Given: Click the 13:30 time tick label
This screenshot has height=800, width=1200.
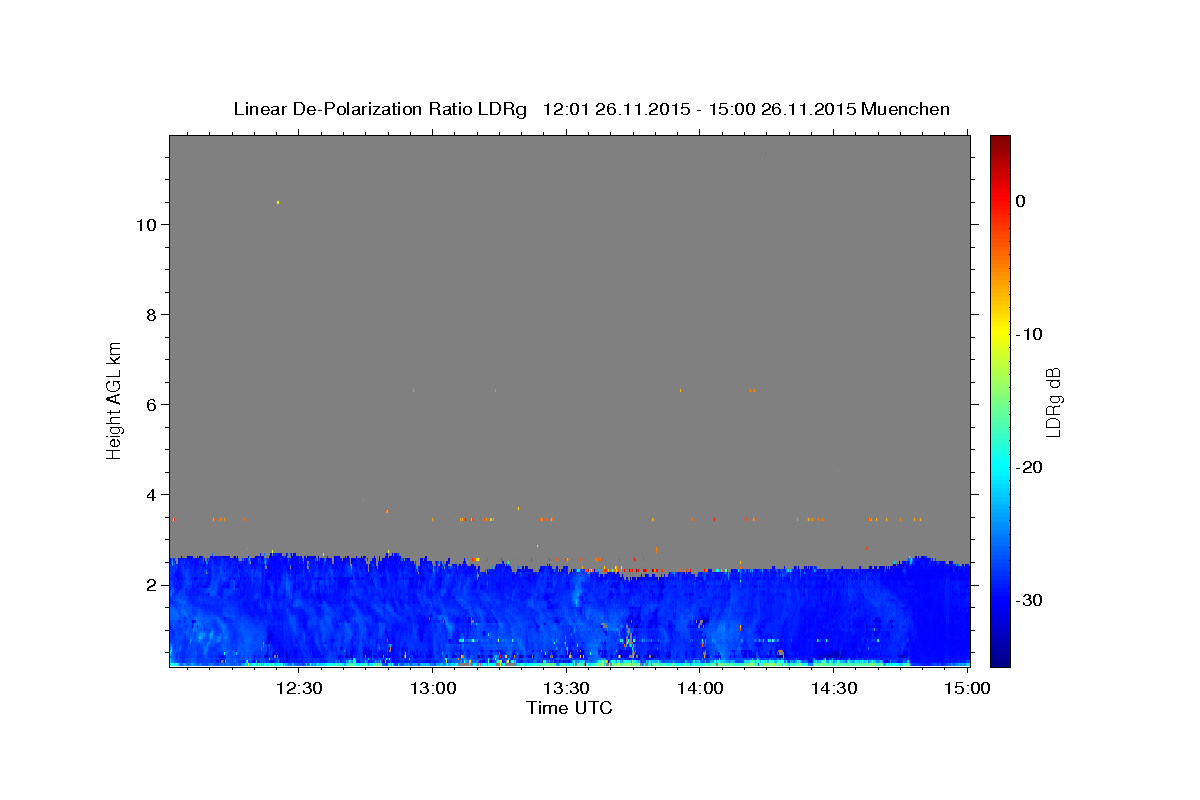Looking at the screenshot, I should point(566,688).
